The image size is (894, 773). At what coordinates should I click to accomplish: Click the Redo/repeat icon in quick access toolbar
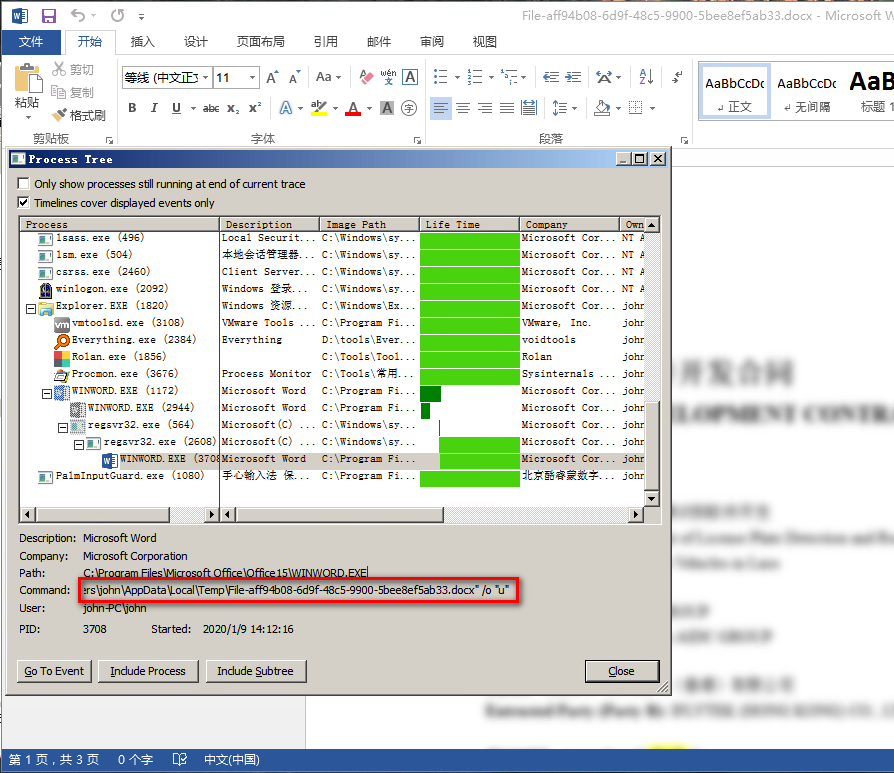pos(117,15)
